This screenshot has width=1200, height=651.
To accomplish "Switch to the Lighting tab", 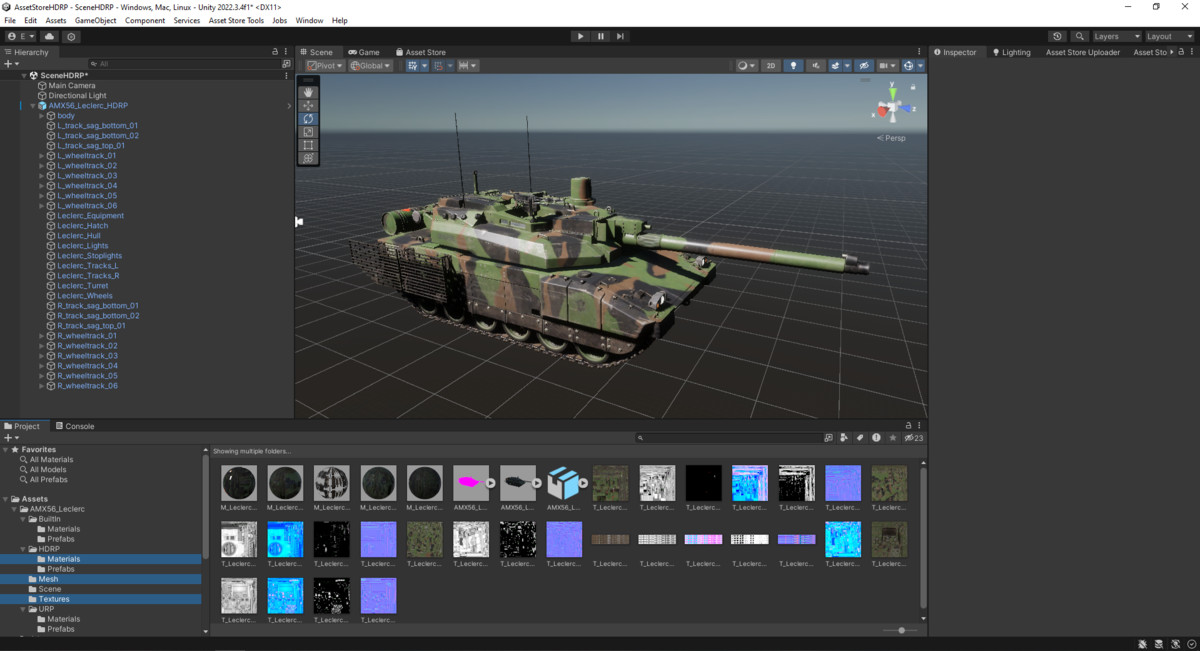I will (1011, 52).
